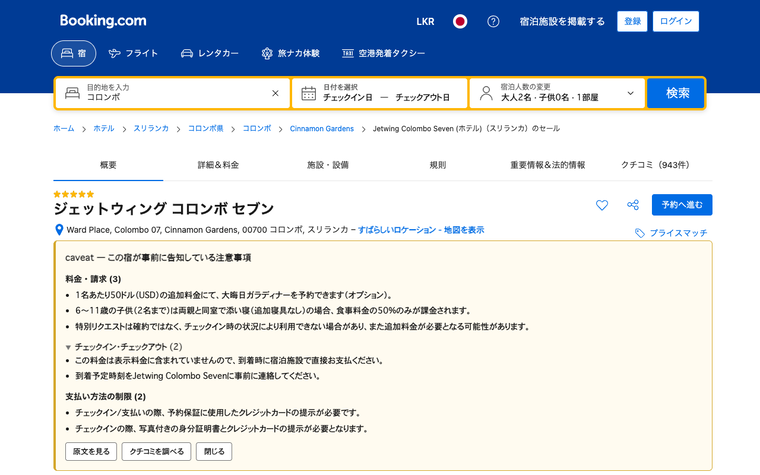Go to コロンボ県 breadcrumb
The image size is (760, 475).
pyautogui.click(x=206, y=128)
